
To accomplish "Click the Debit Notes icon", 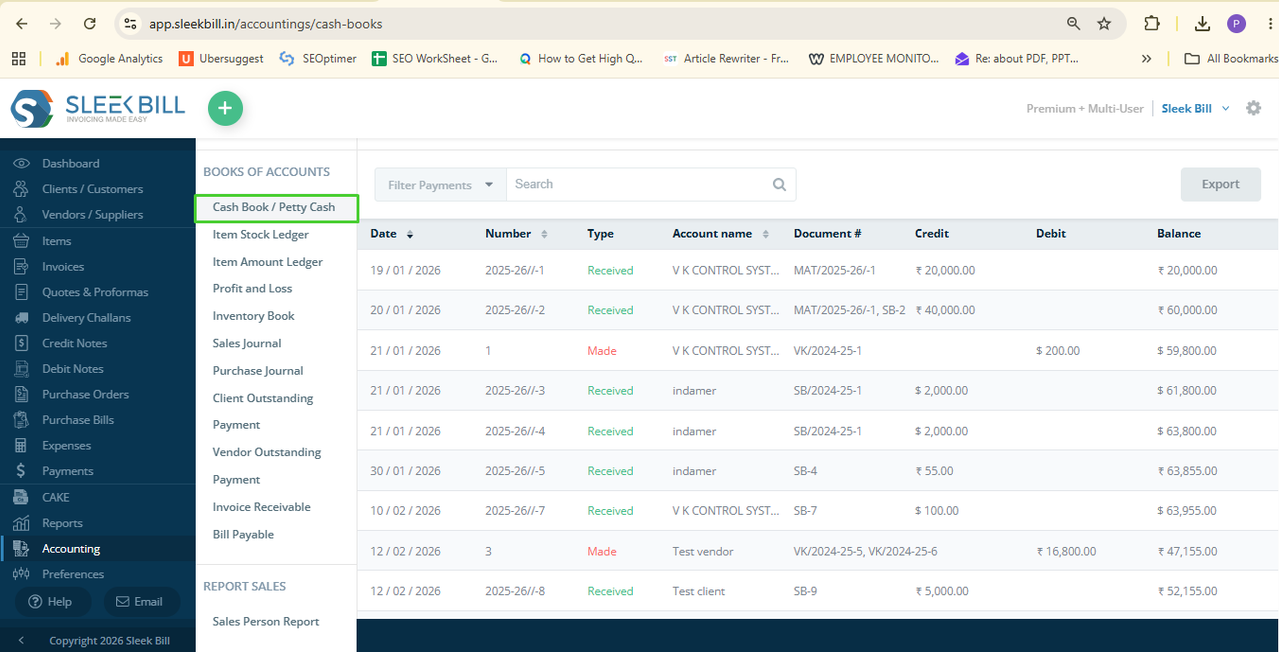I will coord(21,369).
